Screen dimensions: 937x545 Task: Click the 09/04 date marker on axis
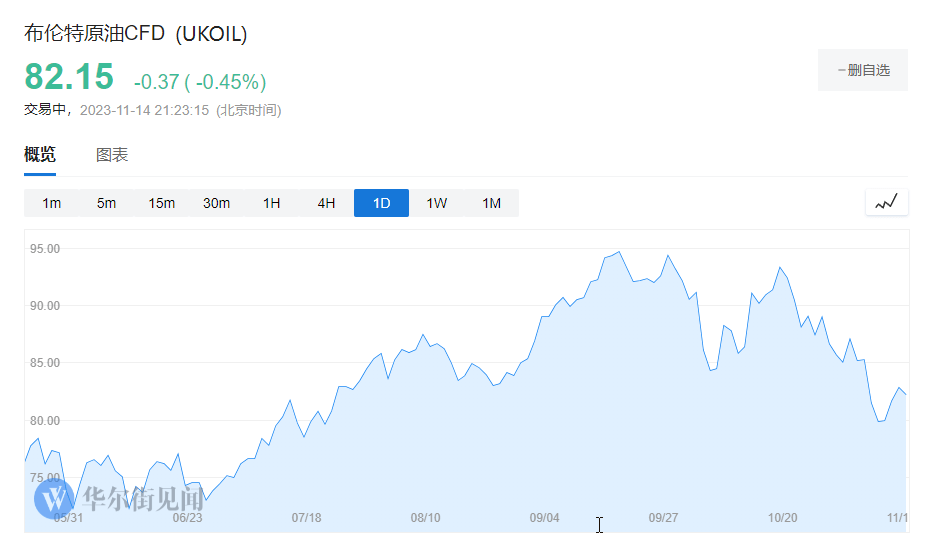tap(544, 517)
